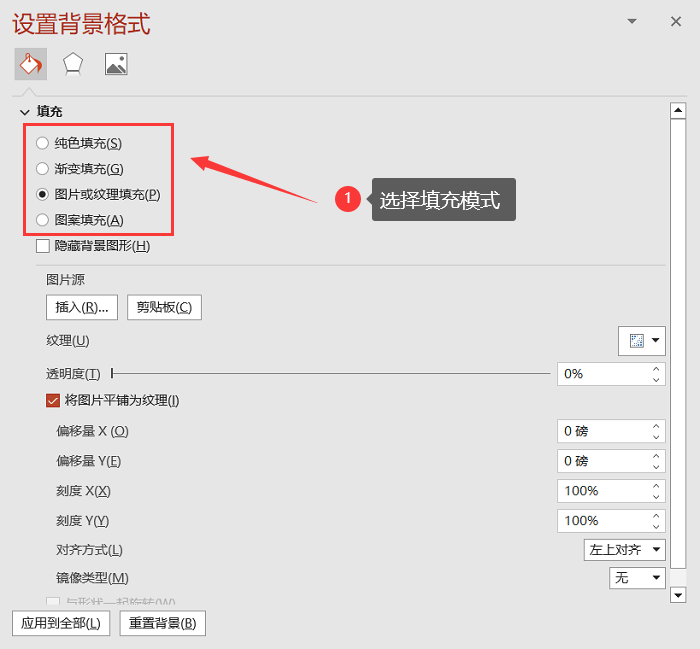The height and width of the screenshot is (649, 700).
Task: Click the scrollbar up arrow
Action: [x=678, y=110]
